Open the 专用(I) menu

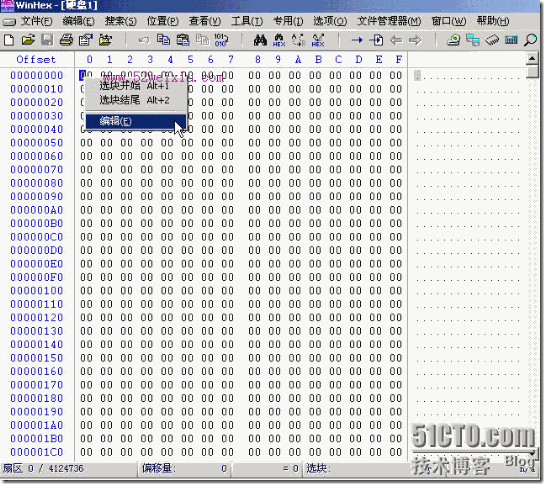point(288,21)
